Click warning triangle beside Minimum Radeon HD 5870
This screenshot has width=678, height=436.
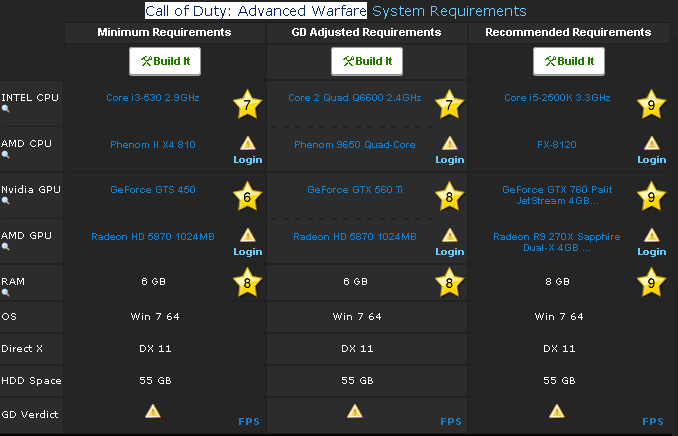coord(248,235)
